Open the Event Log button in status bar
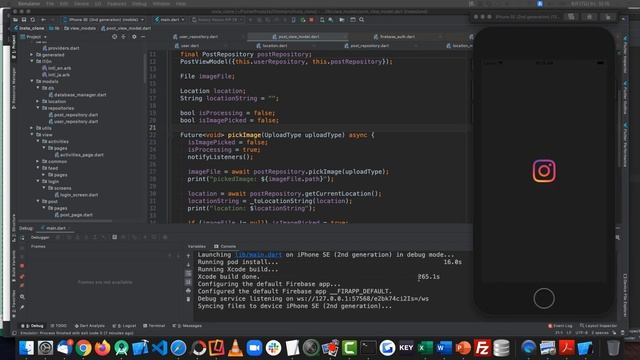This screenshot has width=640, height=360. [560, 326]
